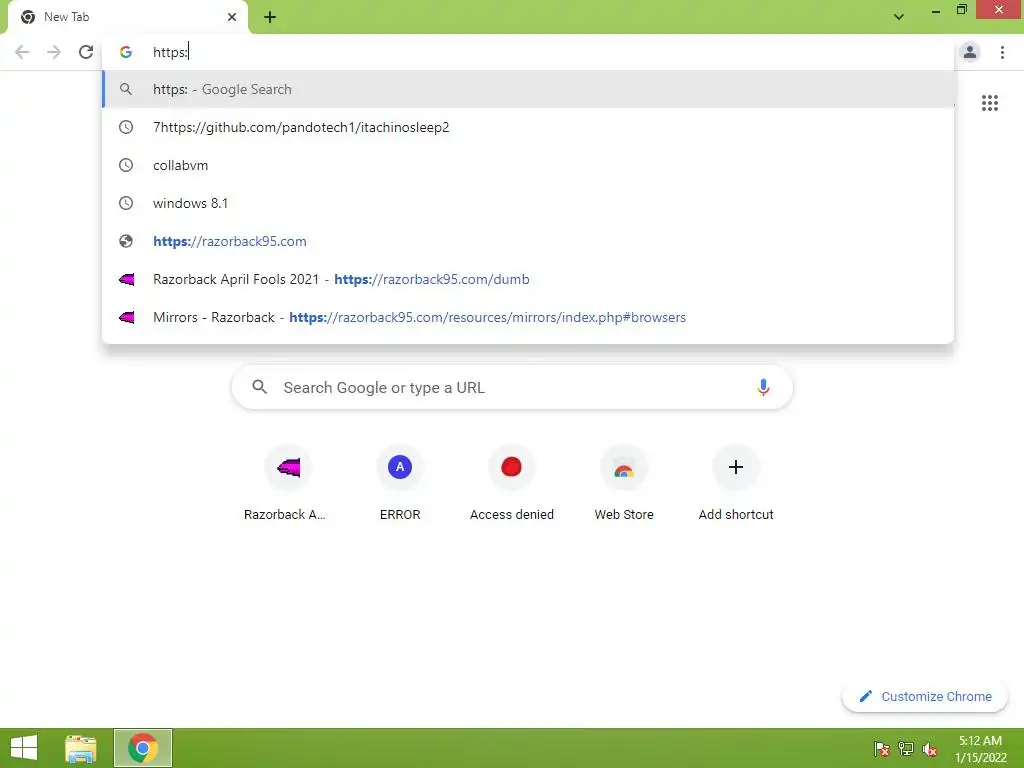Image resolution: width=1024 pixels, height=768 pixels.
Task: Click search icon beside https: Google Search
Action: pos(126,89)
